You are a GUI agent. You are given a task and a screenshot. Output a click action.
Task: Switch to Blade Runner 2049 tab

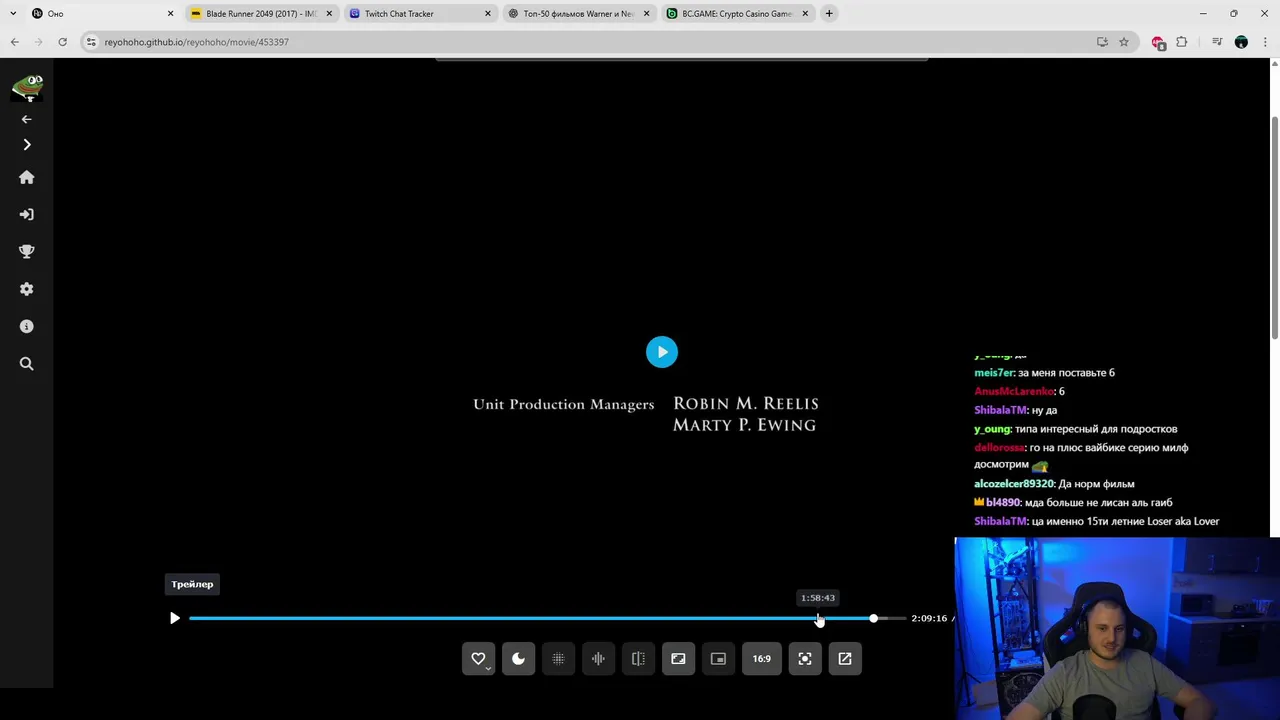[x=261, y=14]
